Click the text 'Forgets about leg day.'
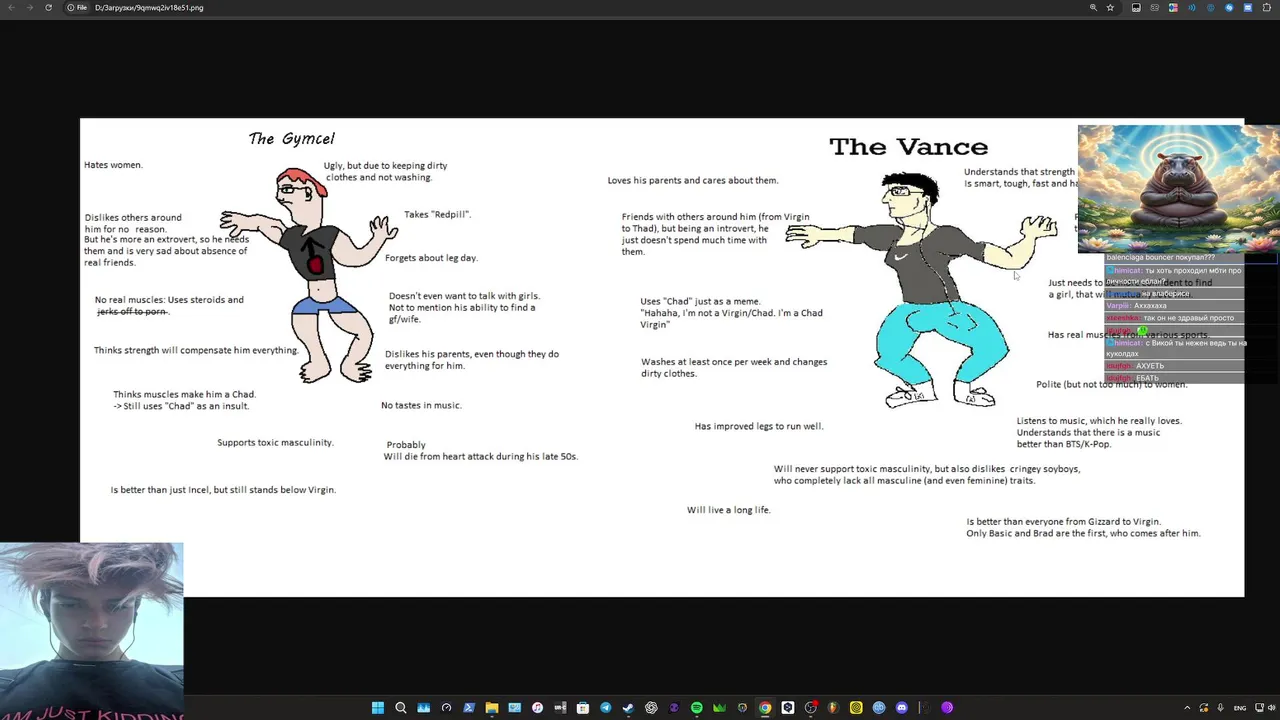The width and height of the screenshot is (1280, 720). click(431, 258)
